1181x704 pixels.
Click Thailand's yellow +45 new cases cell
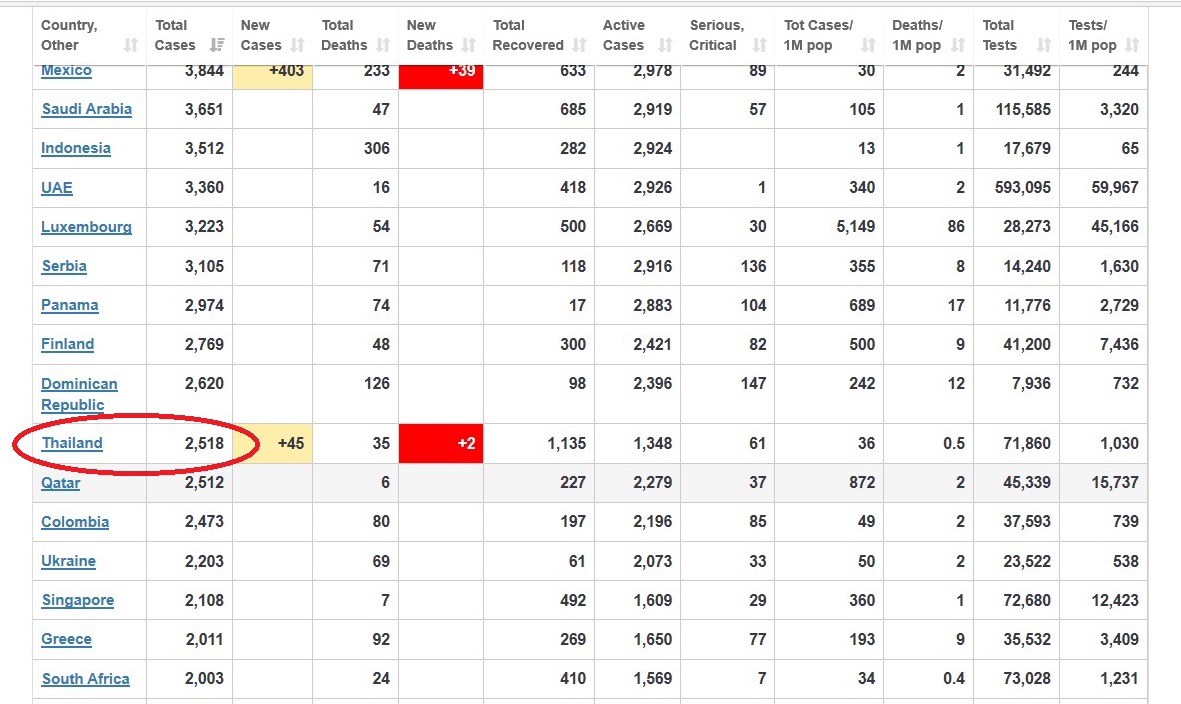272,443
